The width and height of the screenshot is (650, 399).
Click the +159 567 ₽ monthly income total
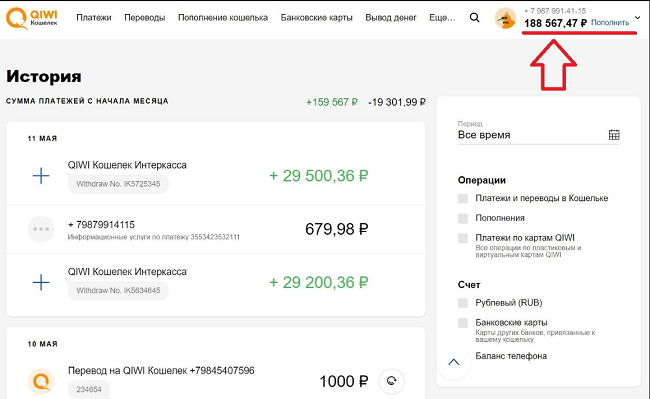tap(332, 102)
